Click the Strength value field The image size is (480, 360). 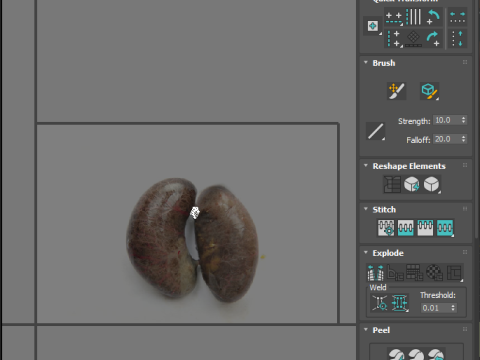coord(447,120)
